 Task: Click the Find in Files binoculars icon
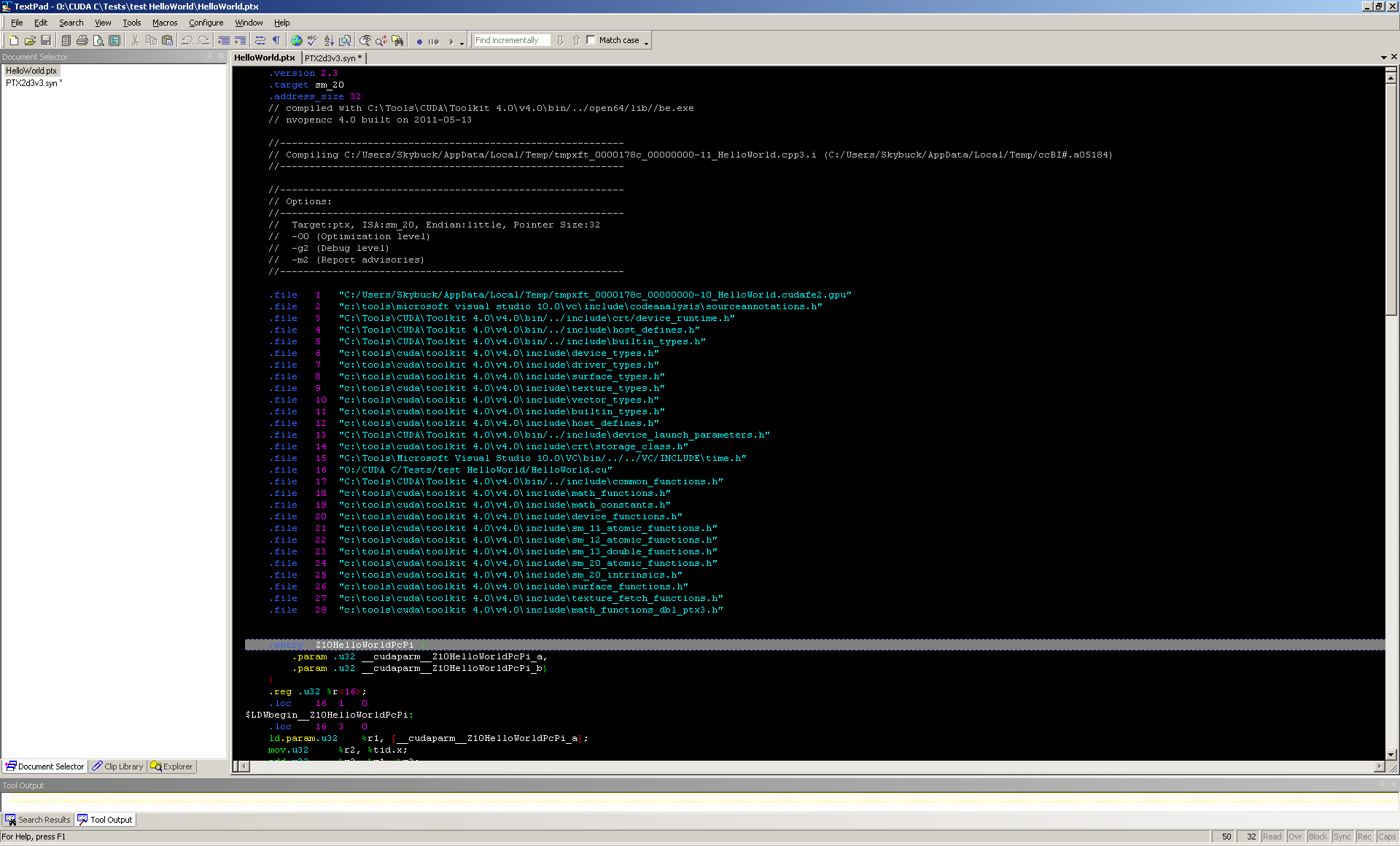pos(397,41)
